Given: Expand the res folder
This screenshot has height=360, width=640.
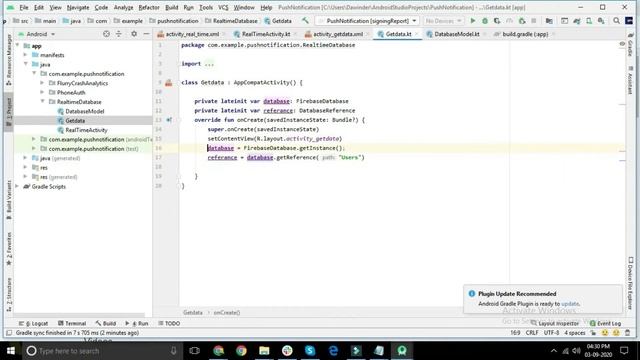Looking at the screenshot, I should click(x=25, y=167).
